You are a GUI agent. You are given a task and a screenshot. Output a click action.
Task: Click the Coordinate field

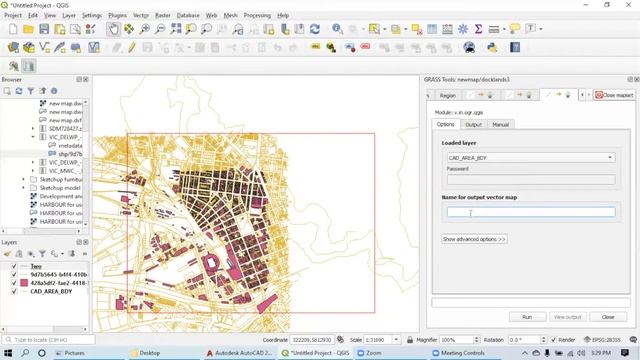click(x=312, y=340)
